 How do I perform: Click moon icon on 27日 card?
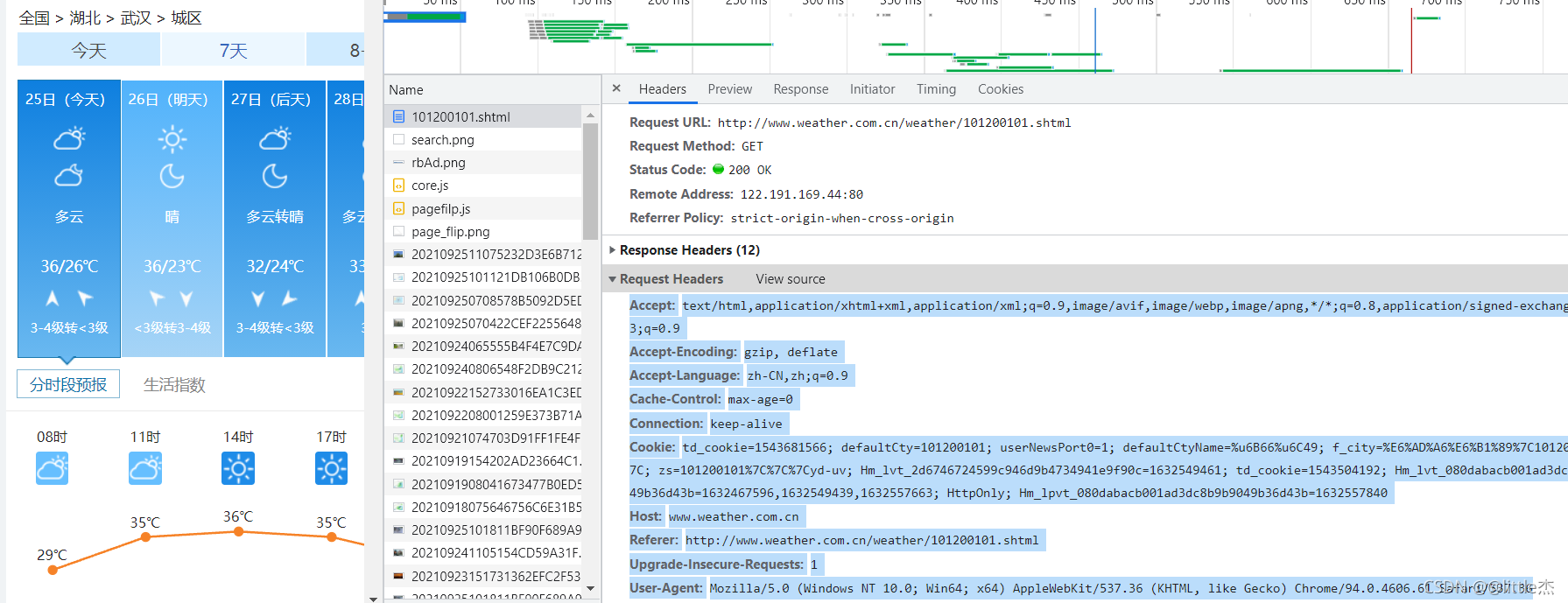coord(275,177)
